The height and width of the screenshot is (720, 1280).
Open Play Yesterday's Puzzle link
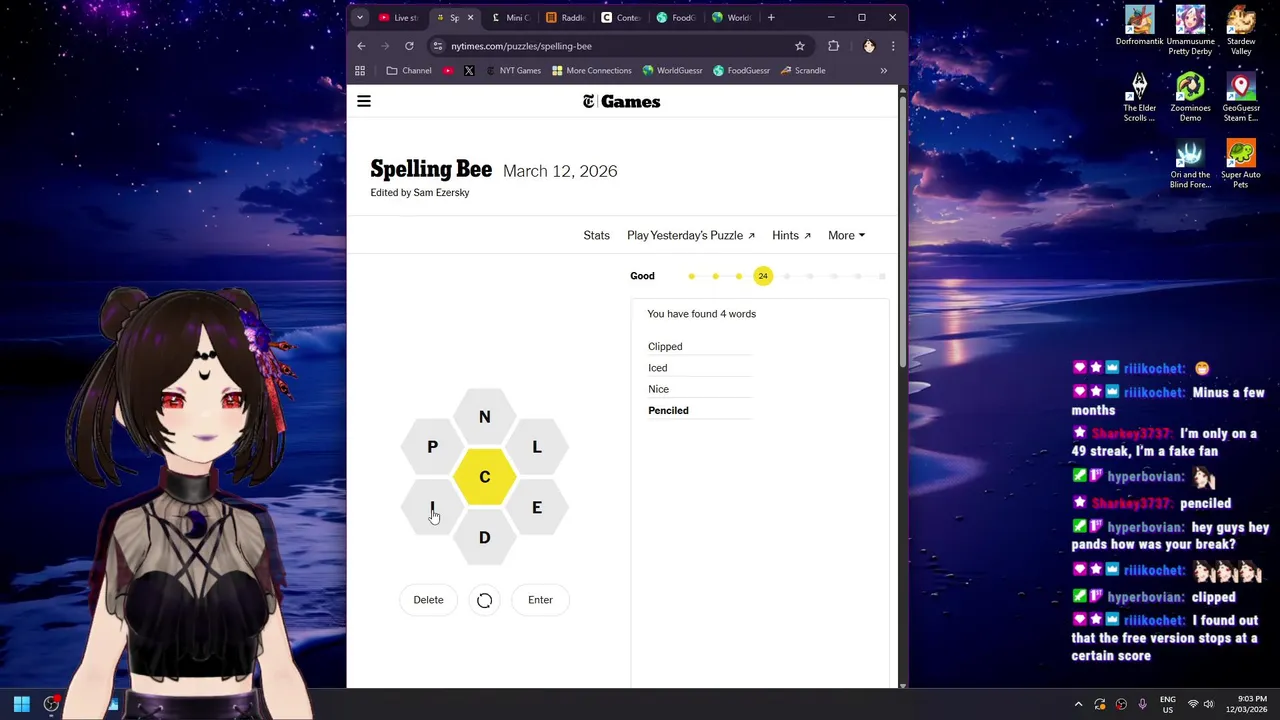coord(691,235)
